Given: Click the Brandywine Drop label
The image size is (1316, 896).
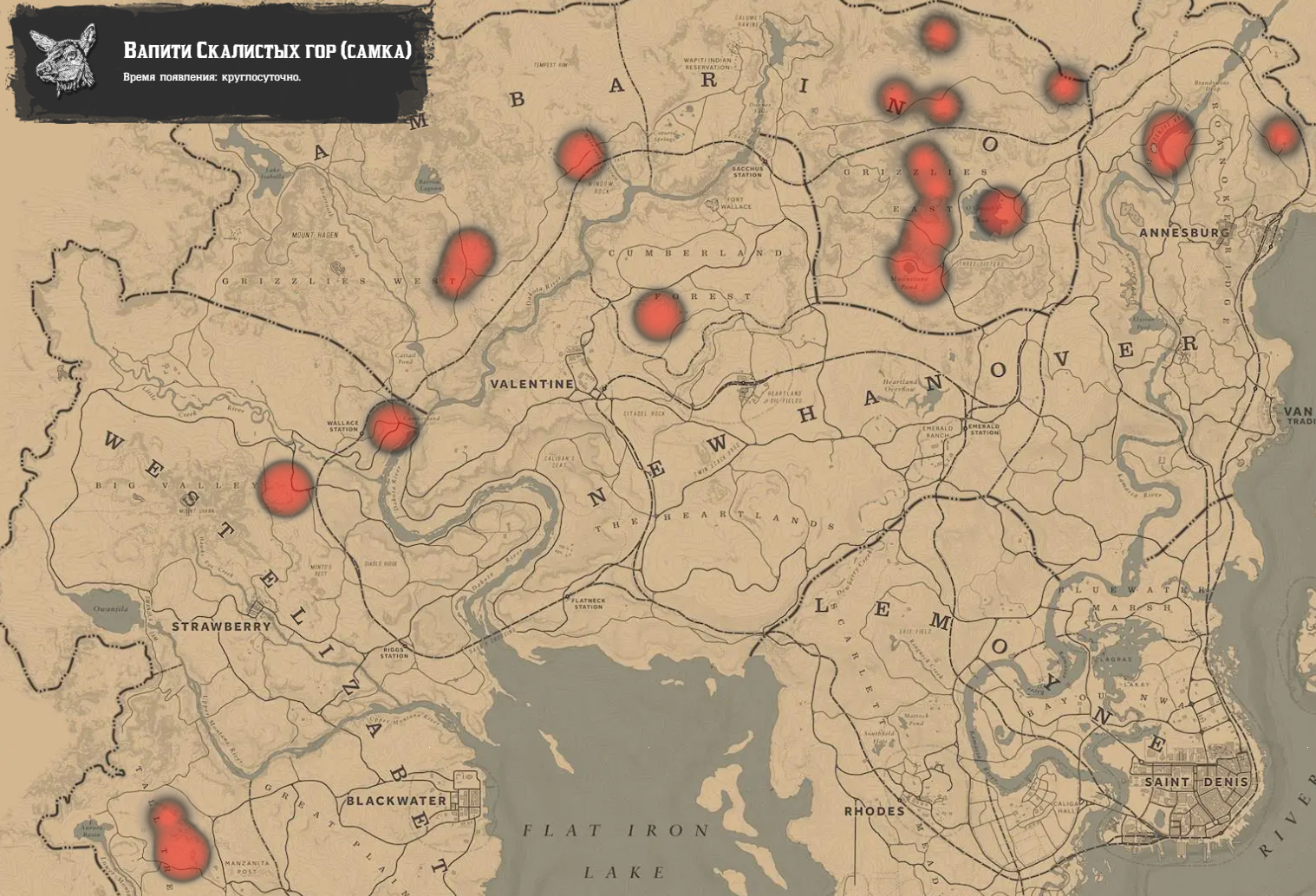Looking at the screenshot, I should pyautogui.click(x=1212, y=86).
